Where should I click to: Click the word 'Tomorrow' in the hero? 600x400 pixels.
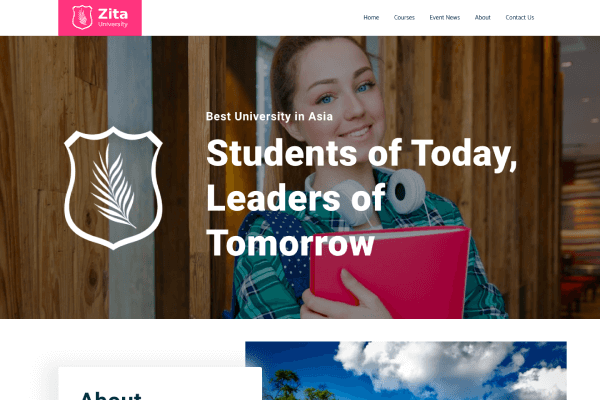click(x=290, y=243)
